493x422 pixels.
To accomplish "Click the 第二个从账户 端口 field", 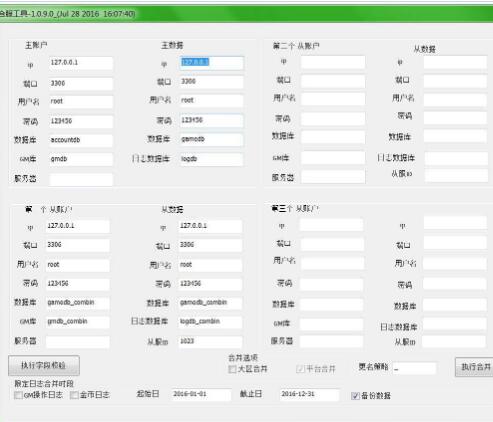I will pyautogui.click(x=333, y=81).
